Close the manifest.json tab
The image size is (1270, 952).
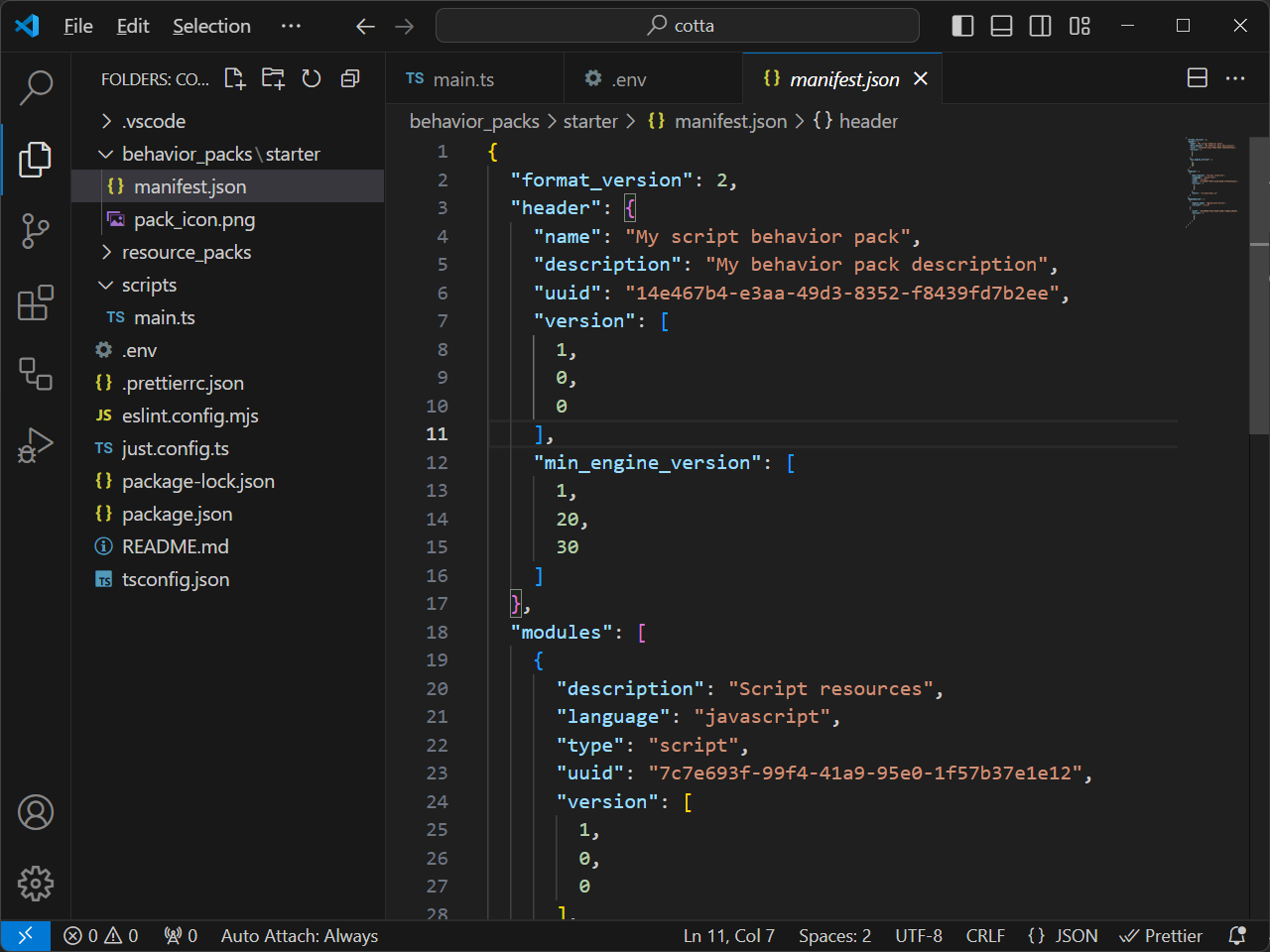(x=921, y=78)
